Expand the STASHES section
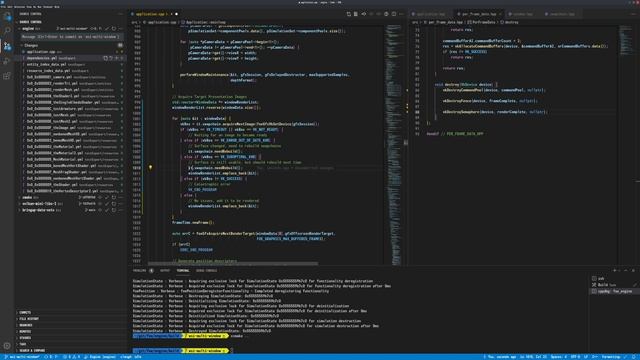This screenshot has width=640, height=360. [25, 338]
